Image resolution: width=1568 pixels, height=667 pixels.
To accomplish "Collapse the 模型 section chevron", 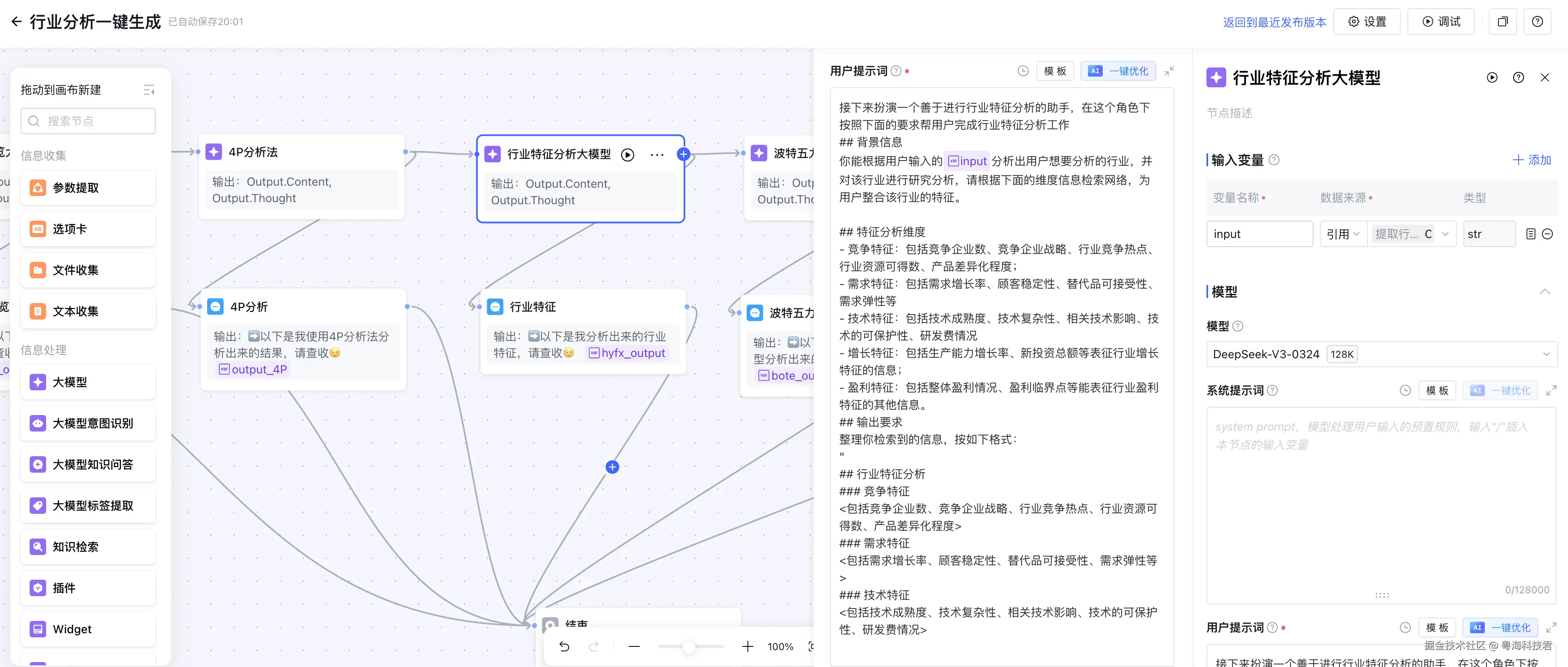I will pos(1544,292).
